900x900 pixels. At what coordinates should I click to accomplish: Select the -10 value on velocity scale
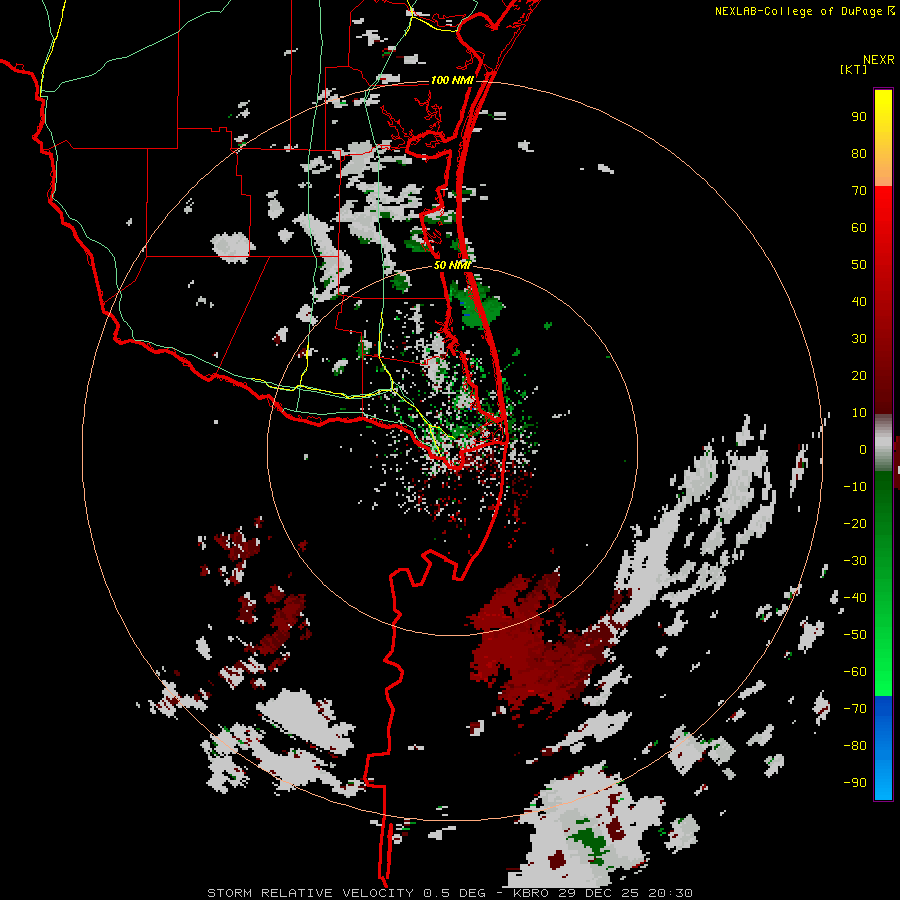point(855,487)
